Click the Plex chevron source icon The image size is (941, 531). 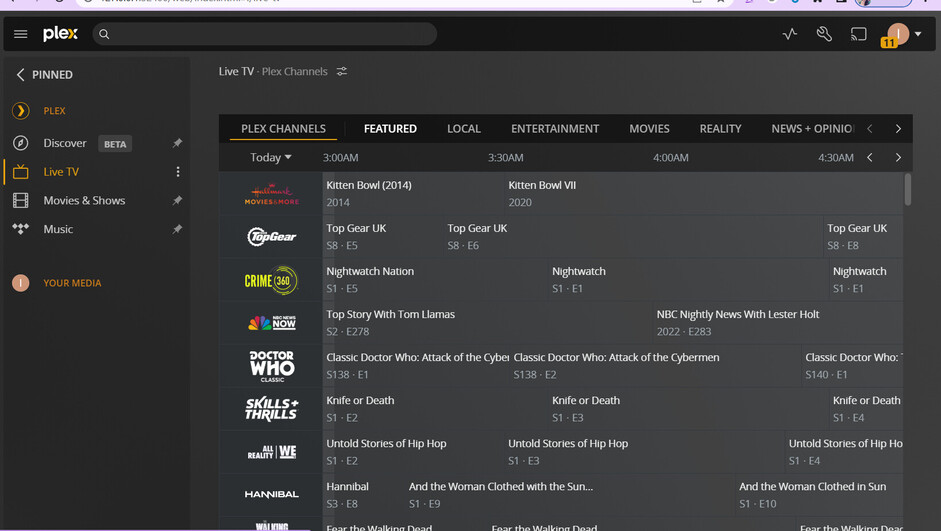pos(20,110)
